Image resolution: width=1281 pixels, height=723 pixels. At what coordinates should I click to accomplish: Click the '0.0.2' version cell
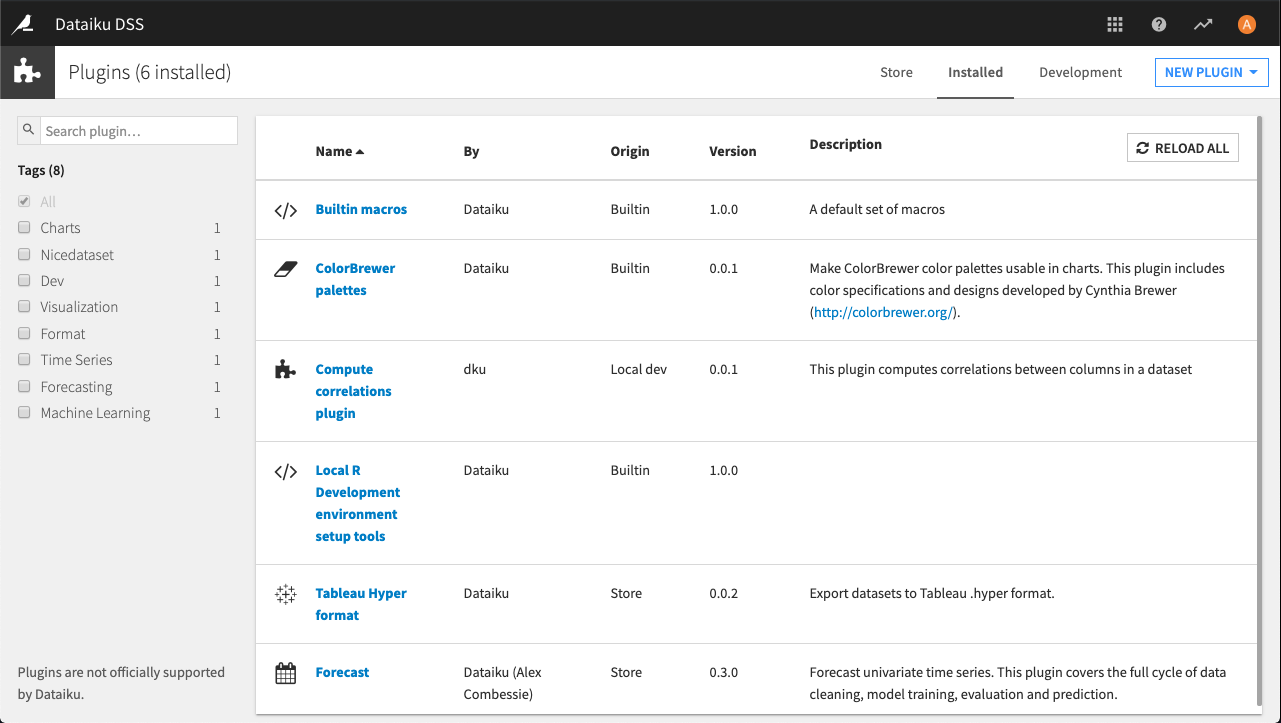(x=723, y=593)
